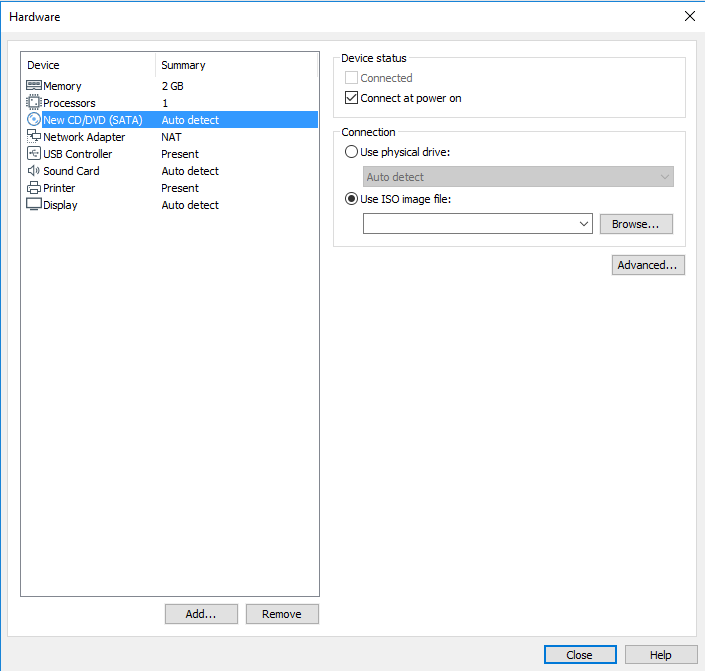This screenshot has width=705, height=671.
Task: Click the CD/DVD disc icon
Action: 34,120
